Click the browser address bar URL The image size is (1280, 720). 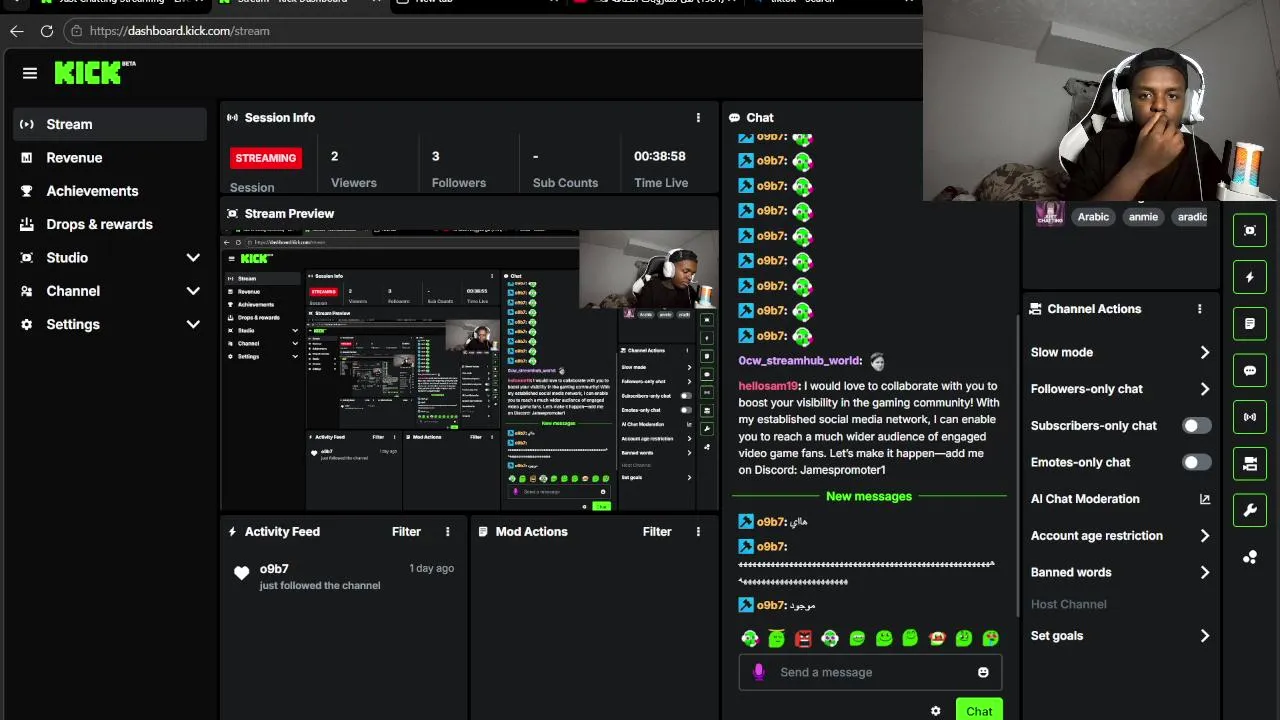[180, 31]
